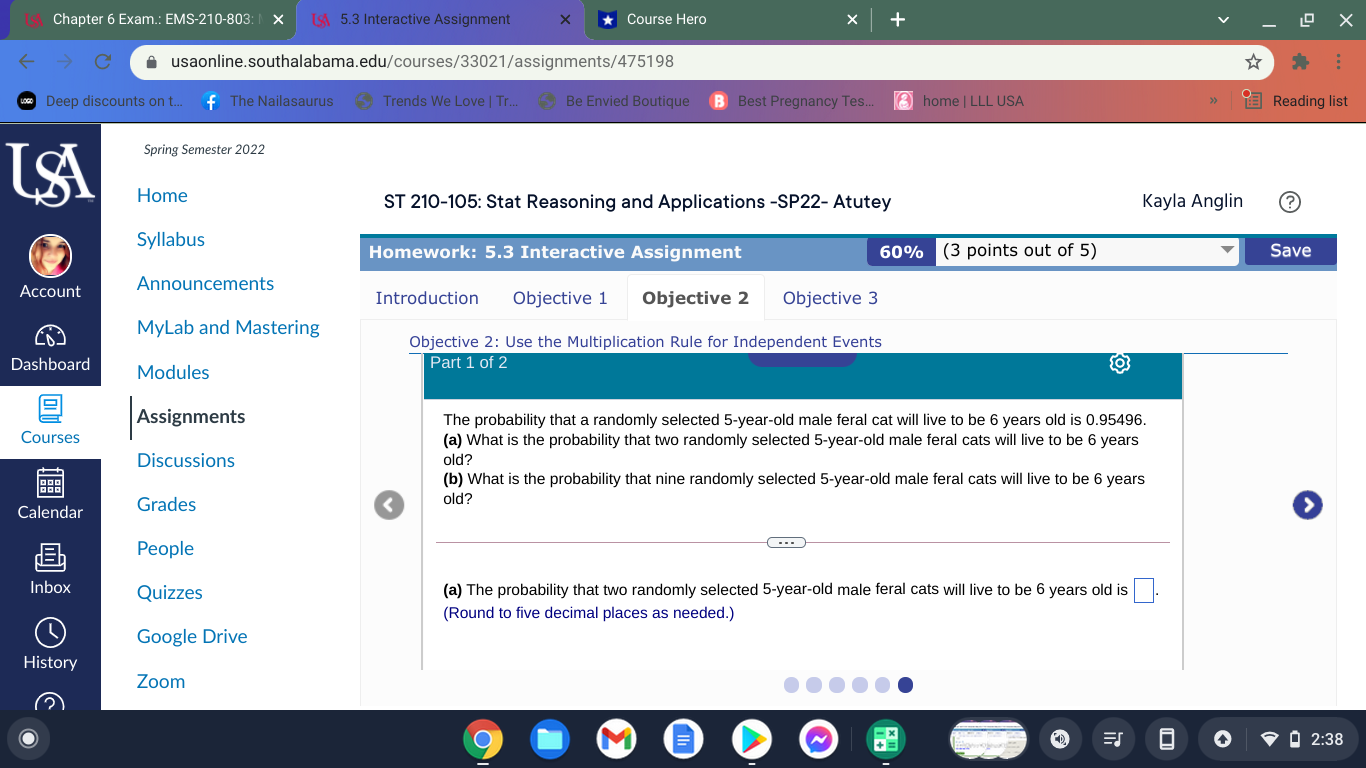Switch to the Objective 3 tab
Screen dimensions: 1366x768
[830, 297]
